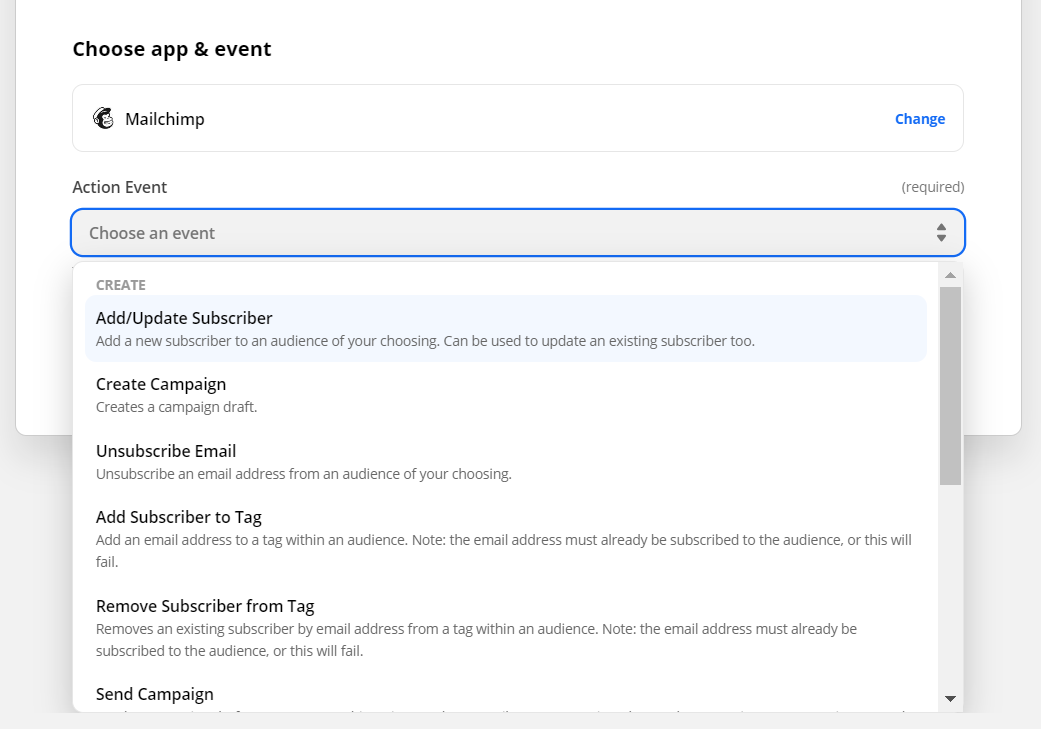
Task: Click the CREATE section header
Action: coord(120,285)
